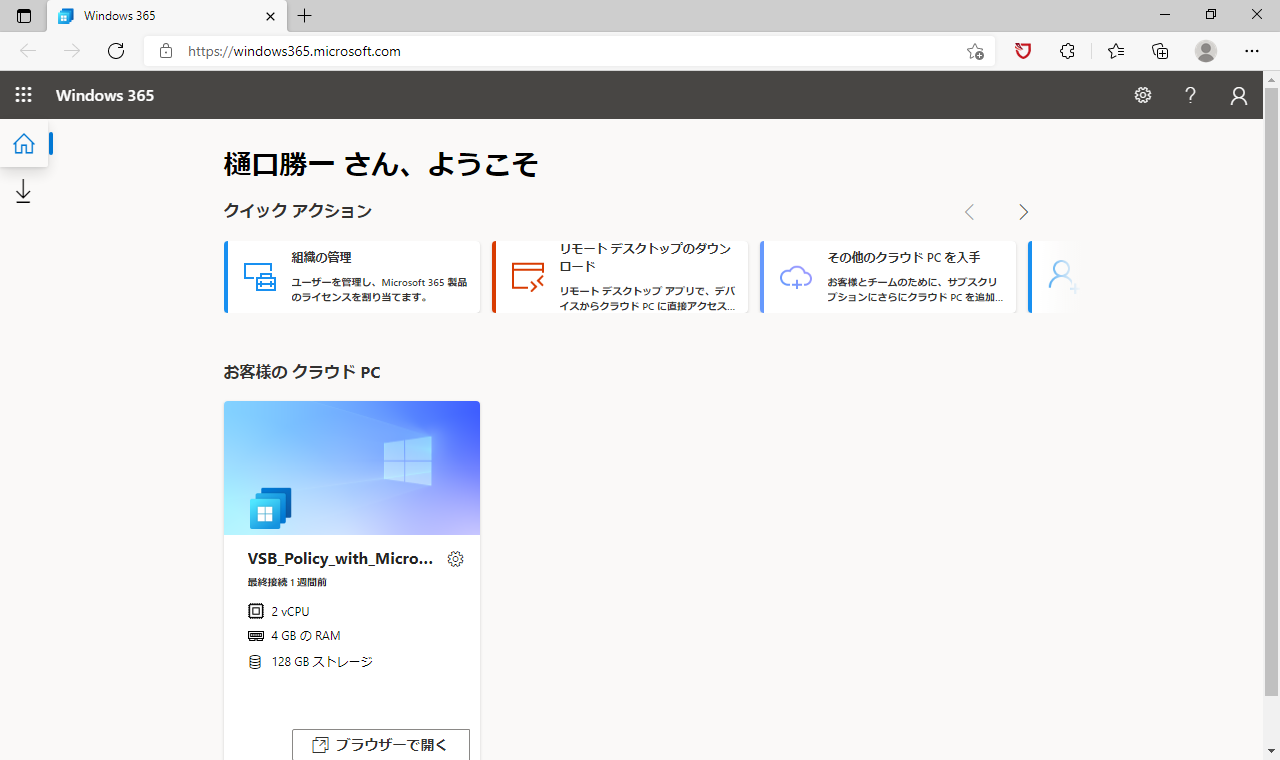The width and height of the screenshot is (1280, 760).
Task: Open the browser profile avatar
Action: point(1206,51)
